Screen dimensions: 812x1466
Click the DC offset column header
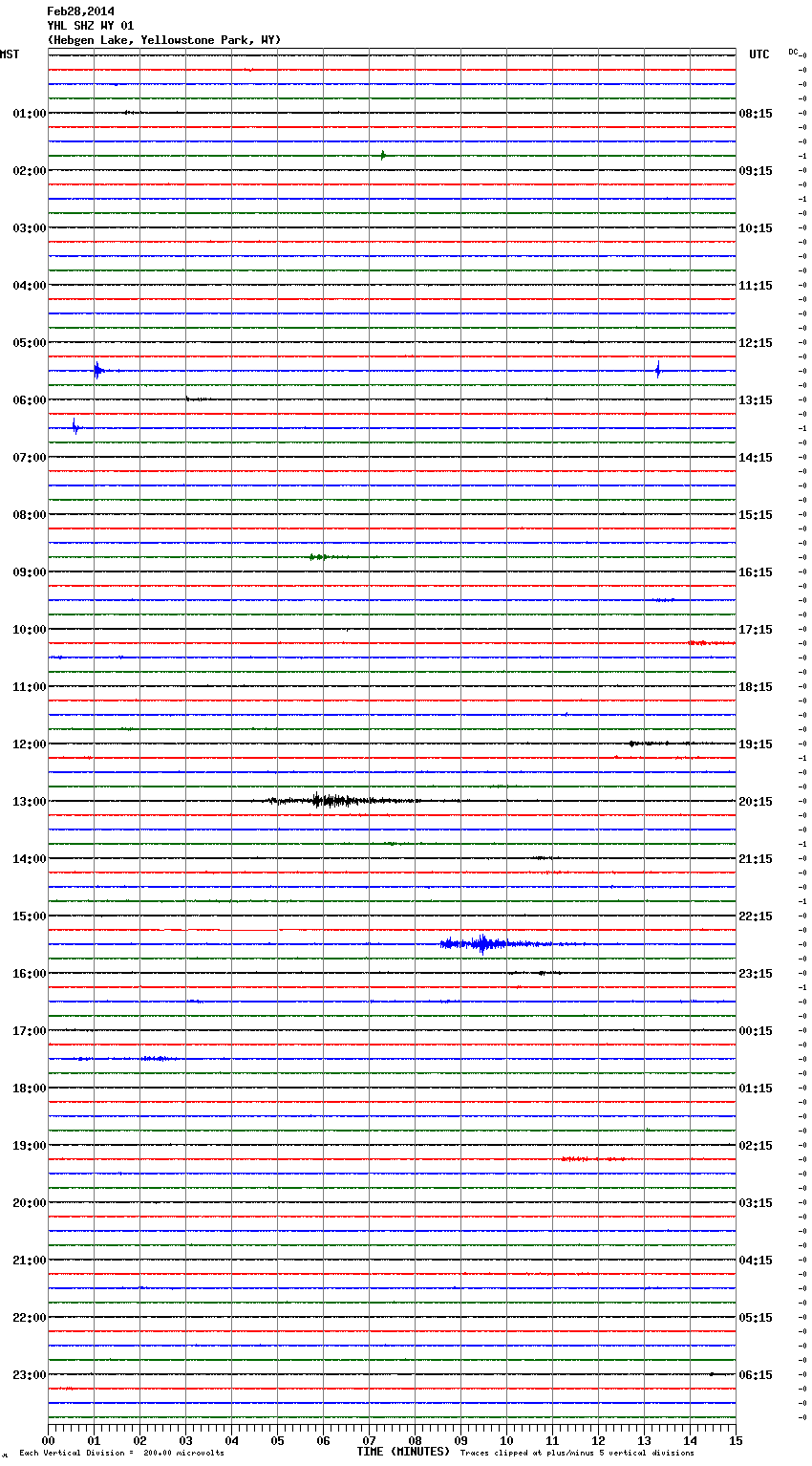[x=793, y=52]
